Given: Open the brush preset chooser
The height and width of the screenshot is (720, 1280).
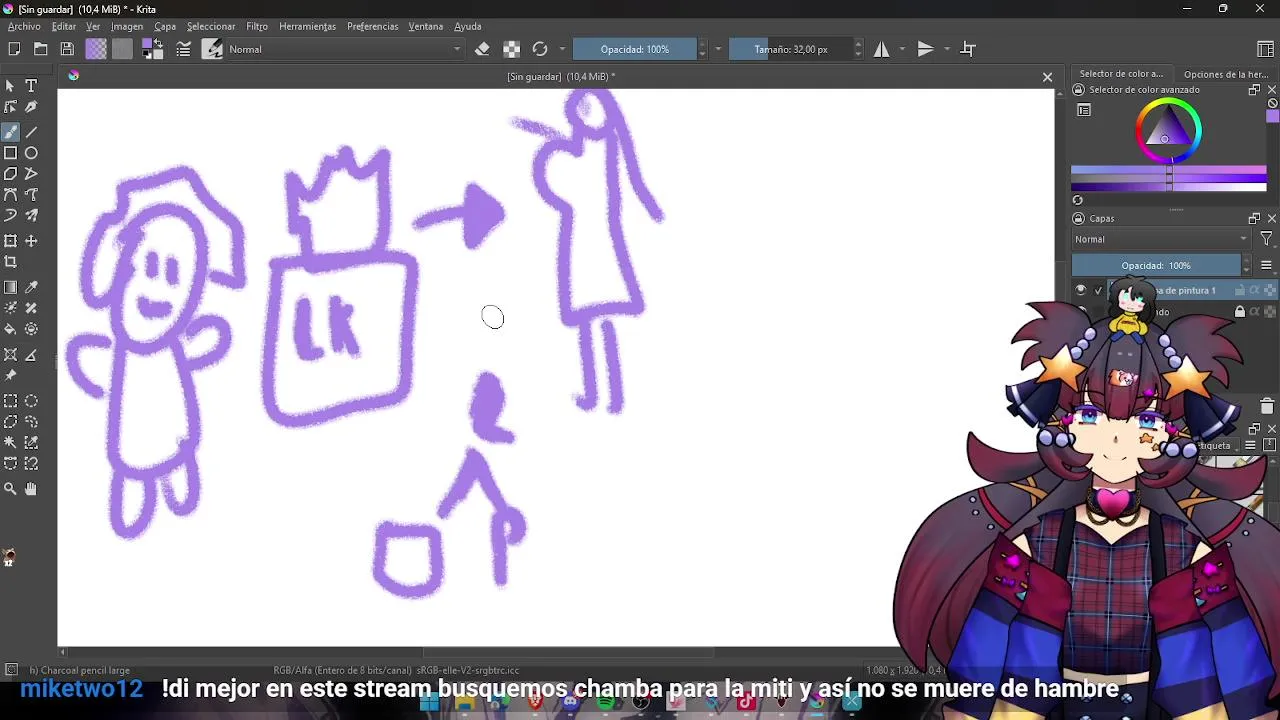Looking at the screenshot, I should (212, 49).
